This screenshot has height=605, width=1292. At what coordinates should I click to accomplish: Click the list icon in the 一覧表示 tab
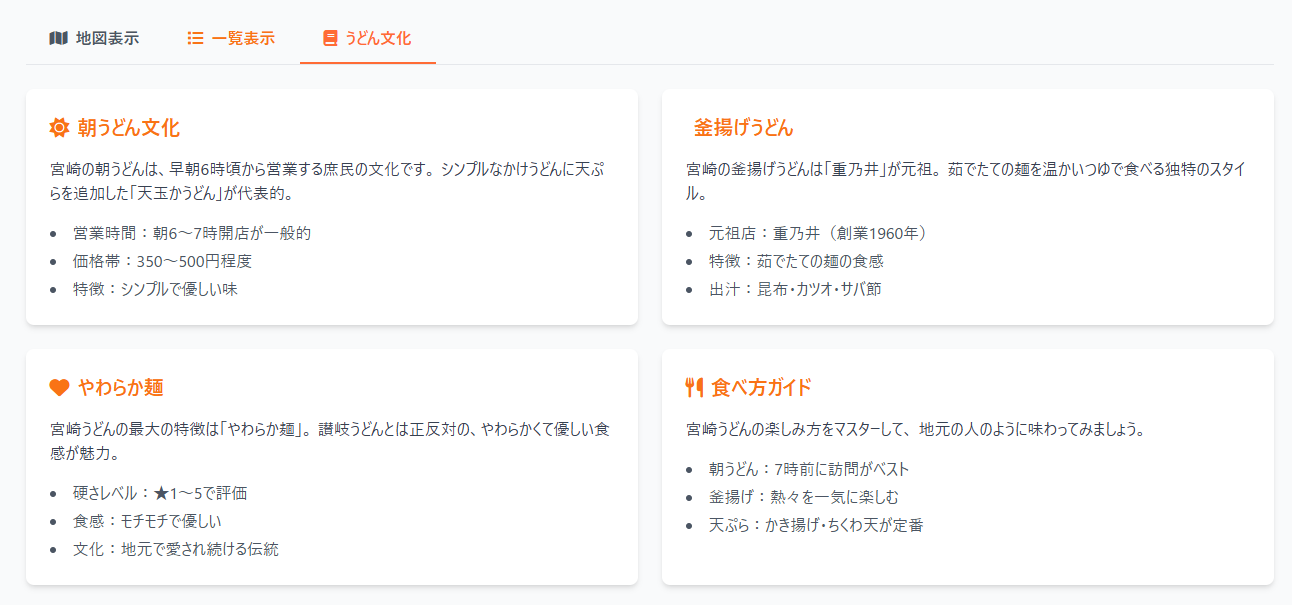(x=196, y=39)
